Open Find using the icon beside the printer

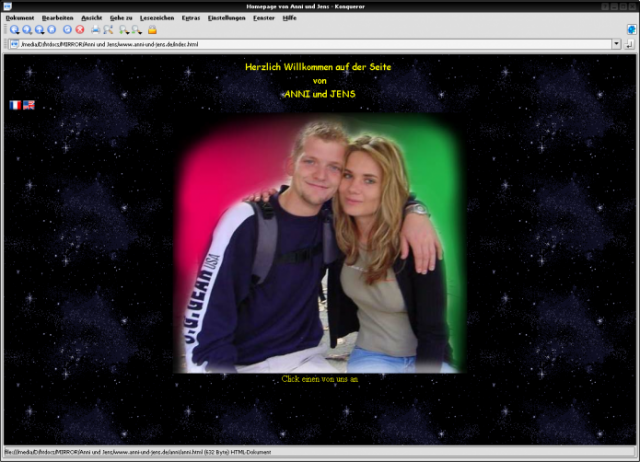pos(108,30)
